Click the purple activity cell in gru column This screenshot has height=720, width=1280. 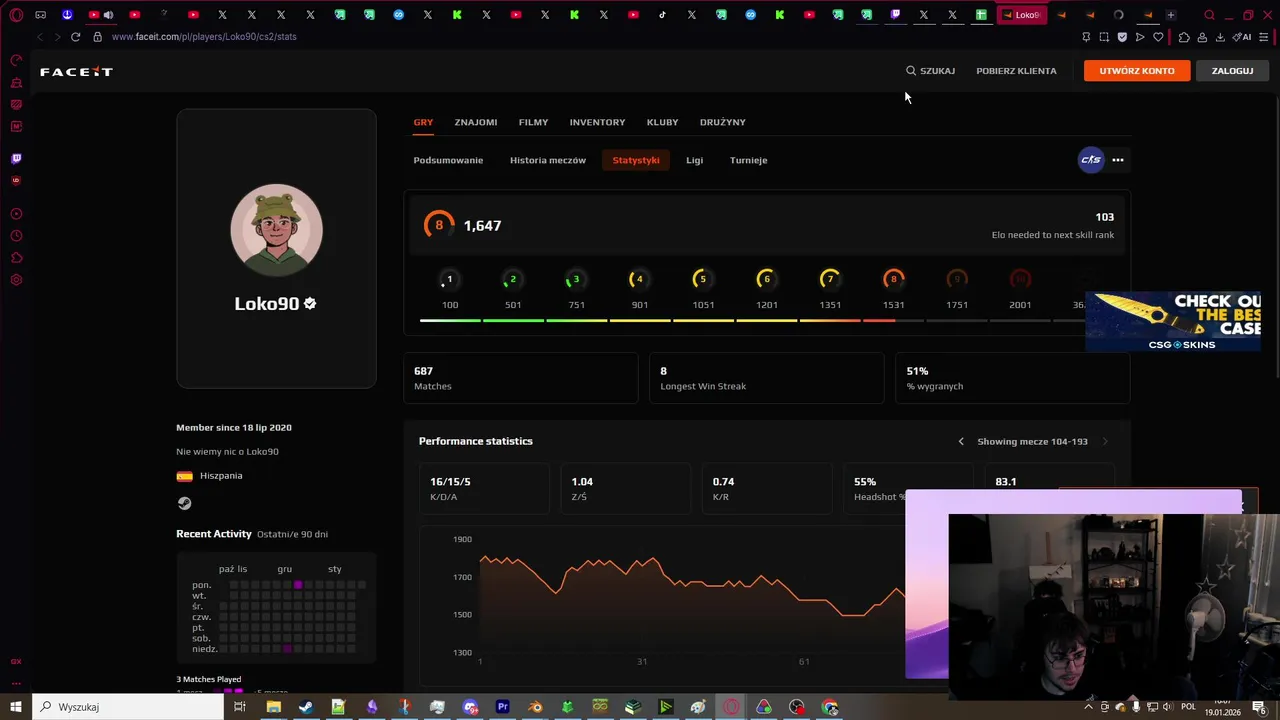[x=298, y=585]
